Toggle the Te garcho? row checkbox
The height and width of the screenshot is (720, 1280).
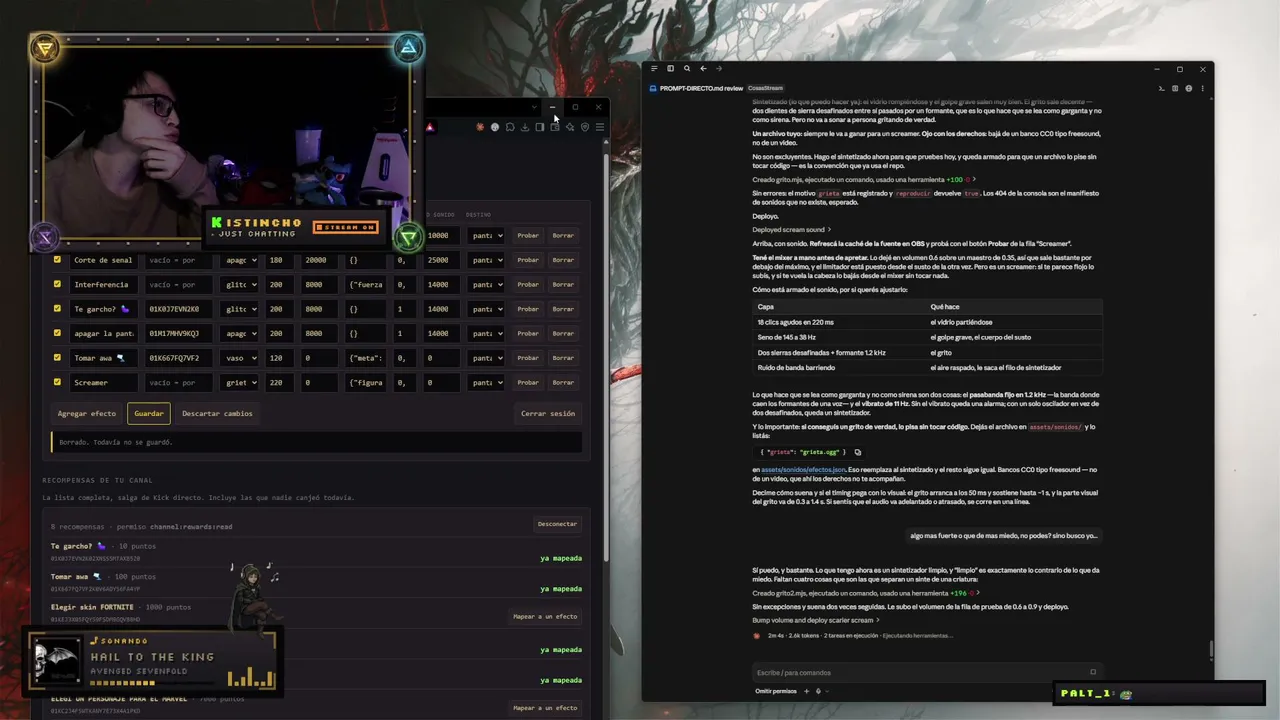coord(57,309)
